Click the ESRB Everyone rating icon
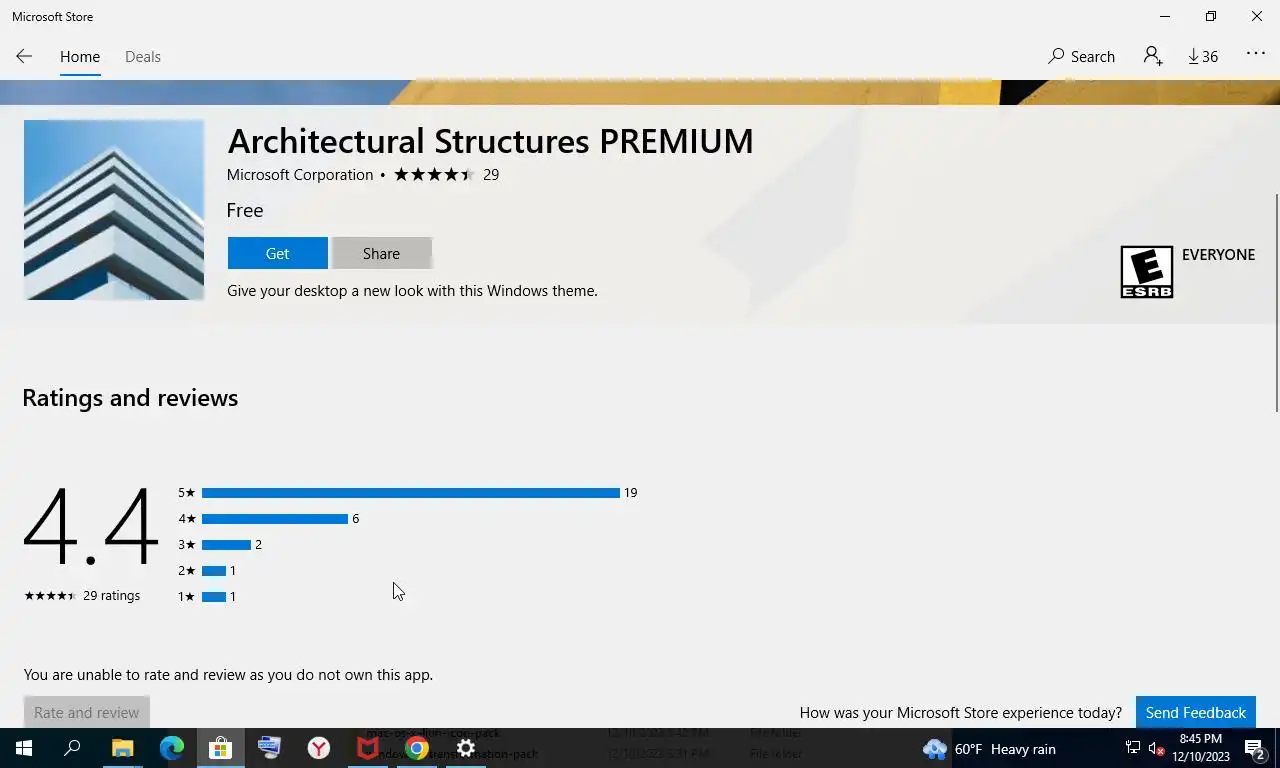Screen dimensions: 1280x768 (1146, 272)
